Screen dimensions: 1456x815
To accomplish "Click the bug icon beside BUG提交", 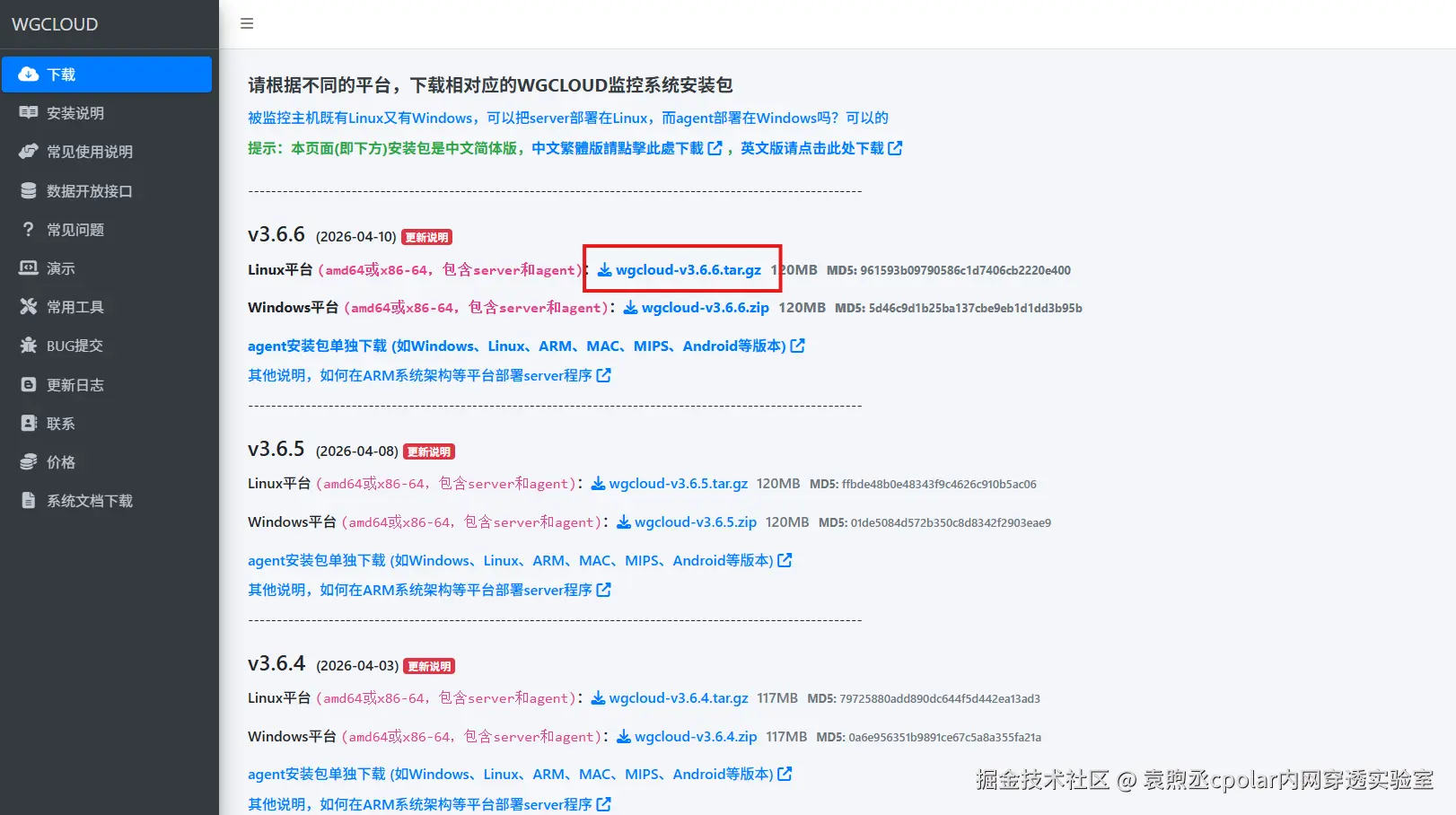I will 29,346.
